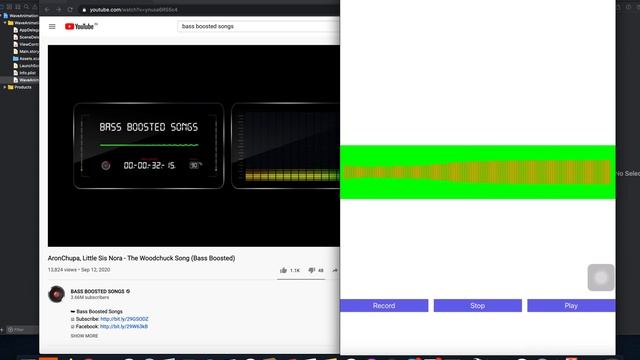640x360 pixels.
Task: Click the YouTube search field
Action: click(258, 27)
